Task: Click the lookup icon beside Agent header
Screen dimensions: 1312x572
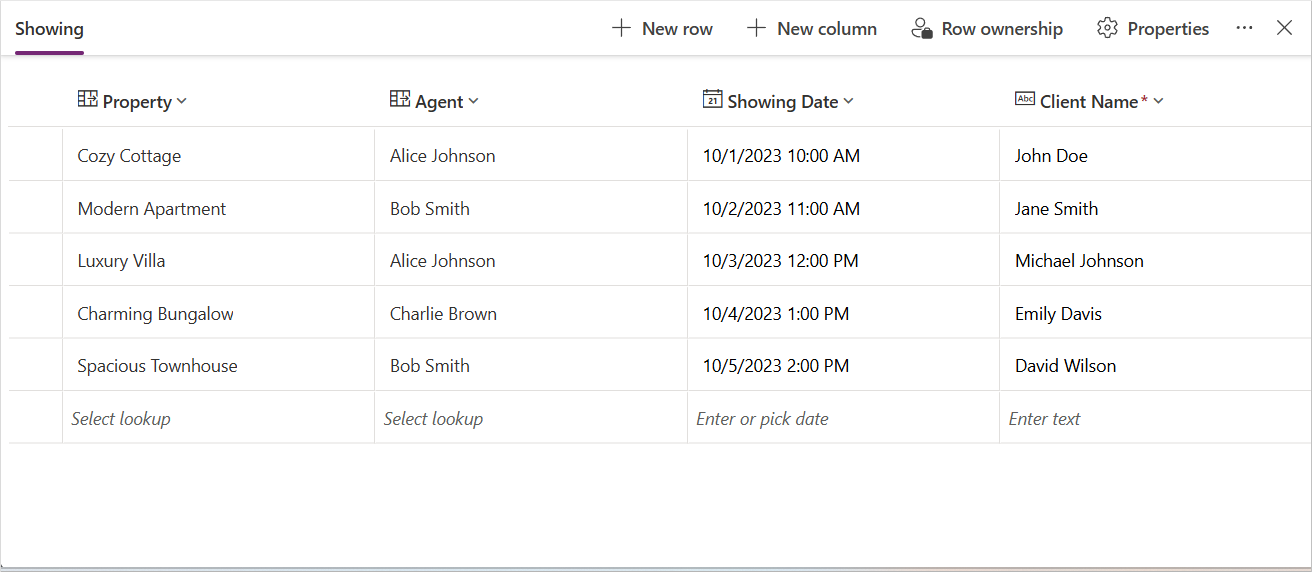Action: click(400, 99)
